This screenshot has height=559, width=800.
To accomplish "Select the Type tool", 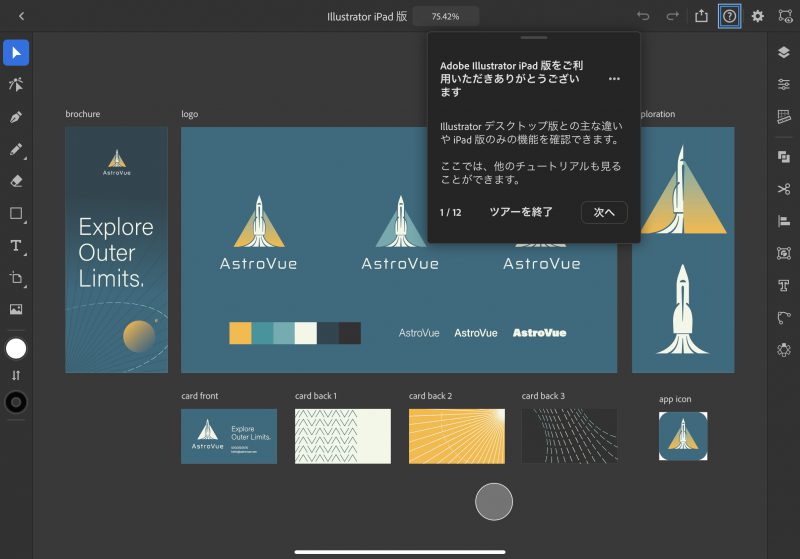I will click(x=16, y=245).
